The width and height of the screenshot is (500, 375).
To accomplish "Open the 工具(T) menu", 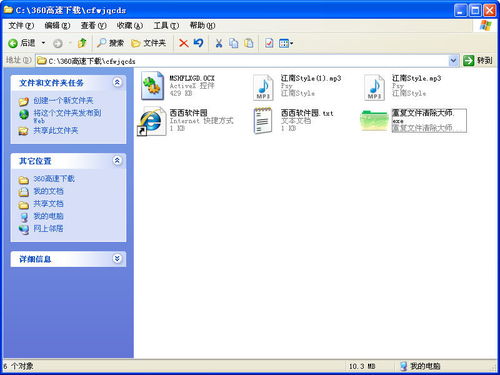I will 166,25.
